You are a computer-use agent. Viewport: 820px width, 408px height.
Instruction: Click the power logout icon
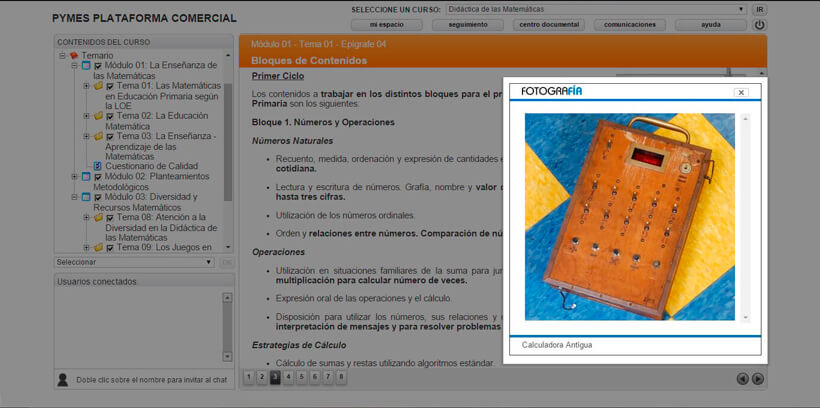click(759, 25)
